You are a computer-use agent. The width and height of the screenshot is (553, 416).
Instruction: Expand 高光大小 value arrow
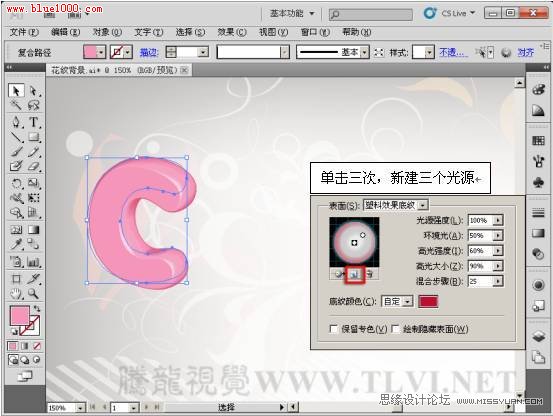[x=498, y=266]
